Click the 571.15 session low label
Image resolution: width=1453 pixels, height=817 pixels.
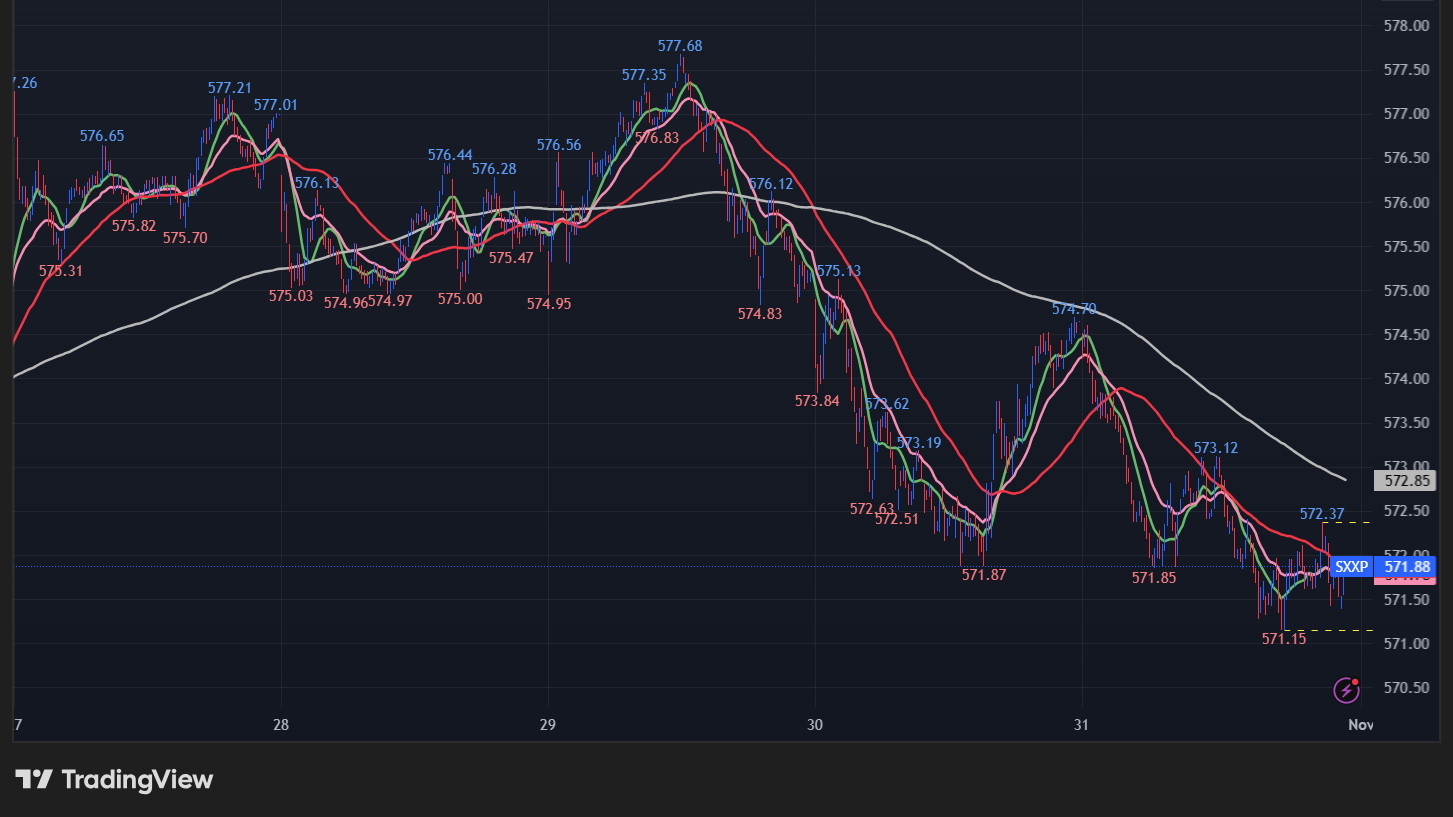tap(1283, 638)
